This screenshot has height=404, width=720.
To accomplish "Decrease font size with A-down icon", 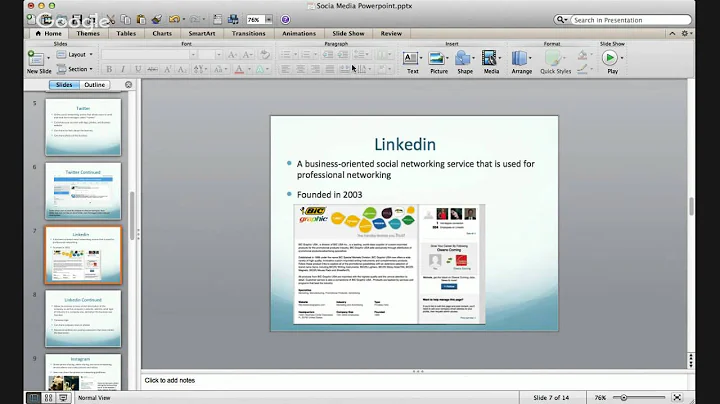I will pos(247,54).
